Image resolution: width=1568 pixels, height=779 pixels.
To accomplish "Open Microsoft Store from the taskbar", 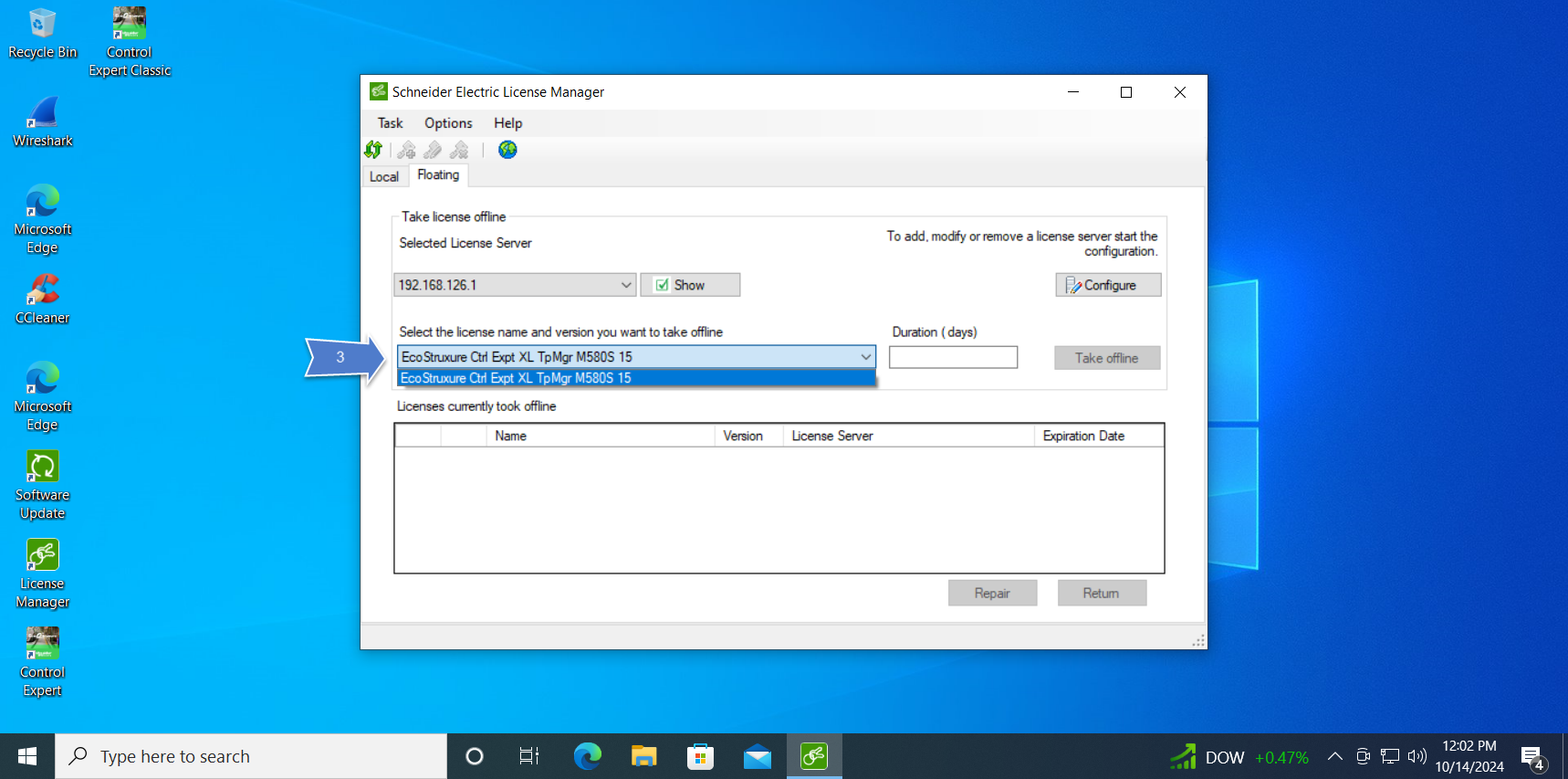I will coord(701,756).
